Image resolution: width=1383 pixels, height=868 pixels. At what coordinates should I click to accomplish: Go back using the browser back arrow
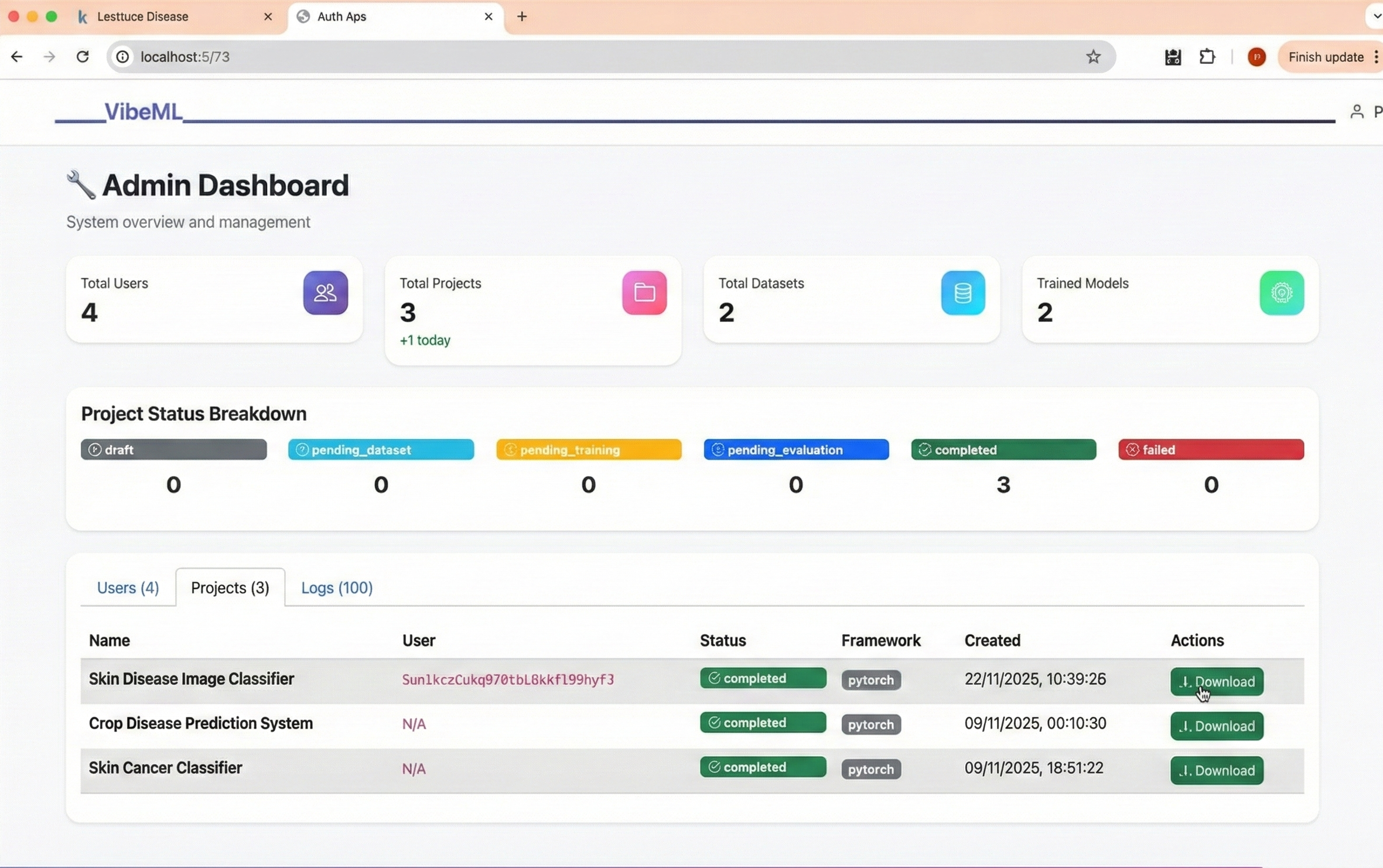coord(16,57)
